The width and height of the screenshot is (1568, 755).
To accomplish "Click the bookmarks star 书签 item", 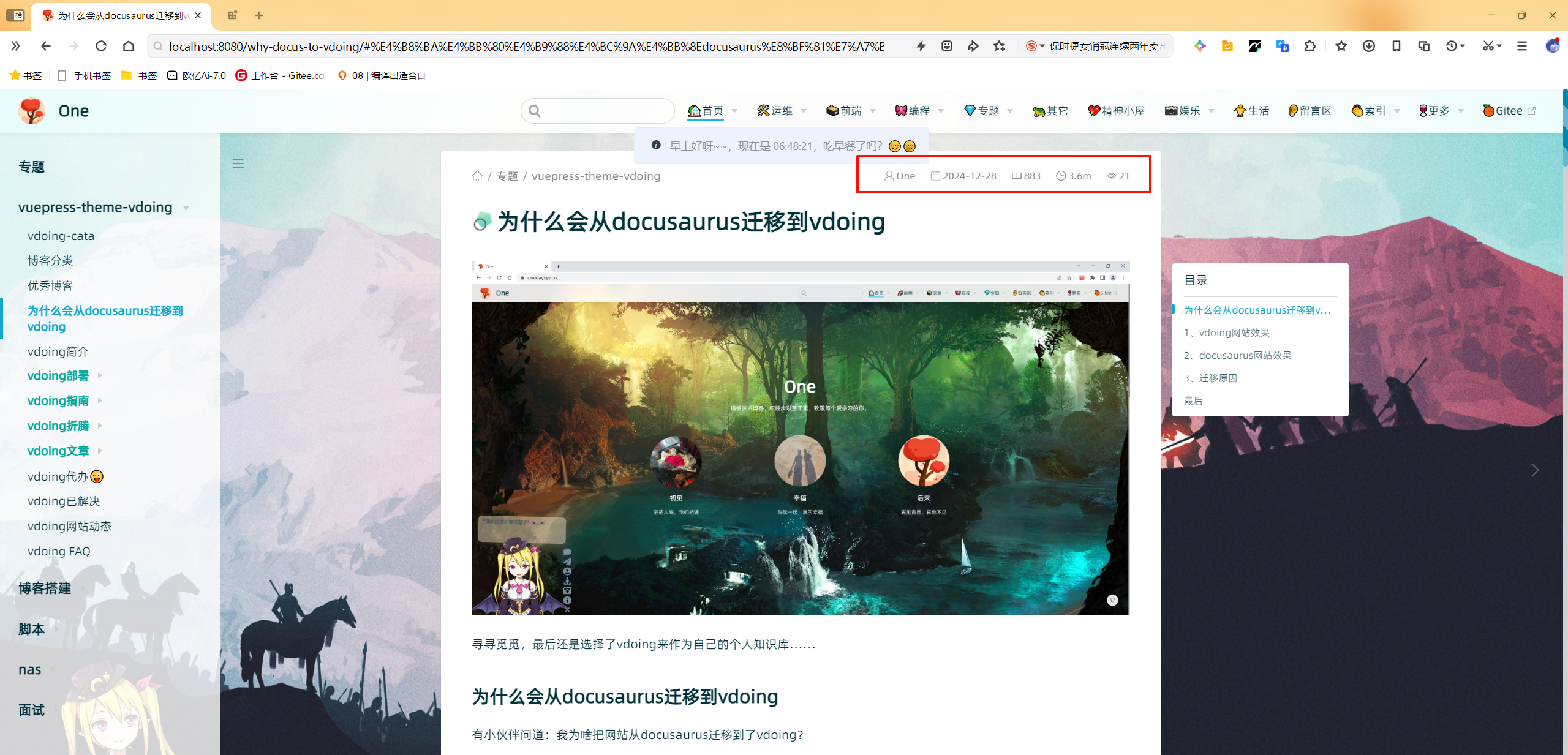I will (x=26, y=75).
